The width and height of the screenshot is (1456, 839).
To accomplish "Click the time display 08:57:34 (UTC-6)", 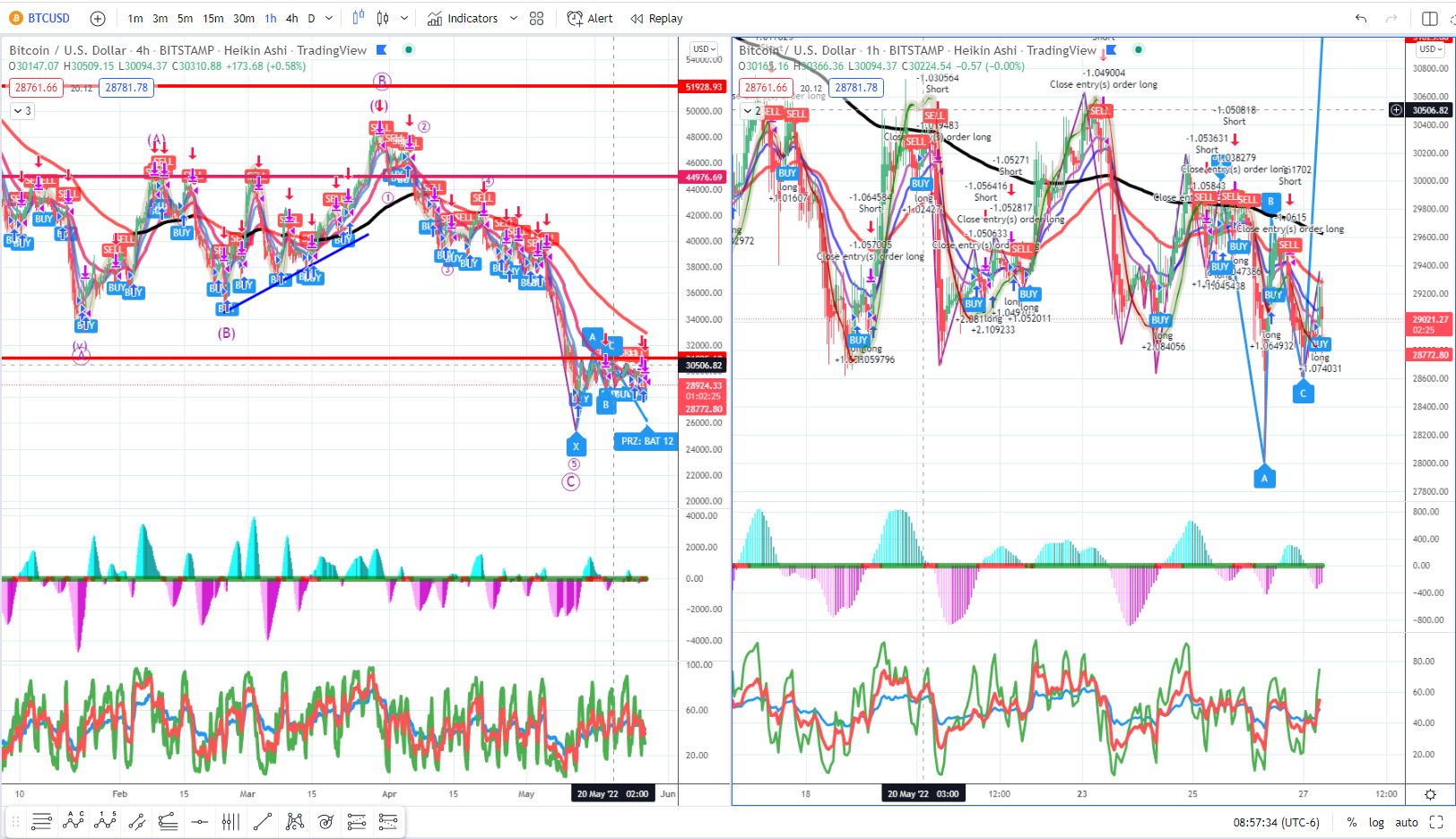I will point(1276,822).
